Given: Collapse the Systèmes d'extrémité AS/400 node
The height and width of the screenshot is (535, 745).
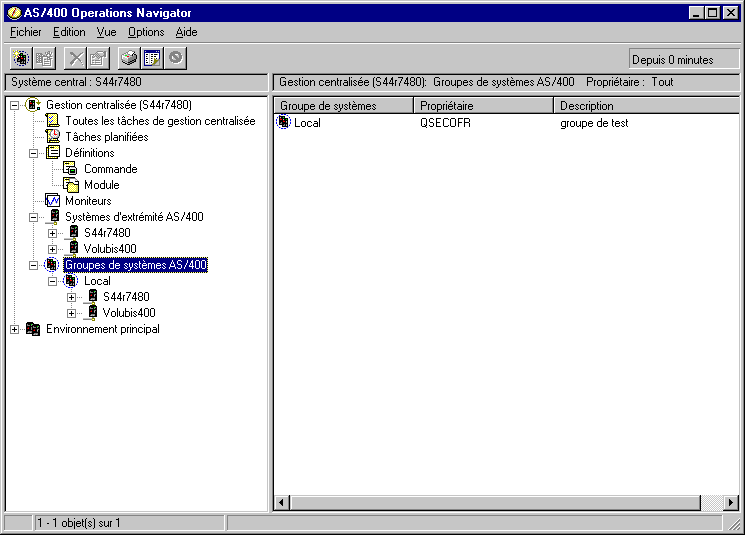Looking at the screenshot, I should [x=33, y=217].
